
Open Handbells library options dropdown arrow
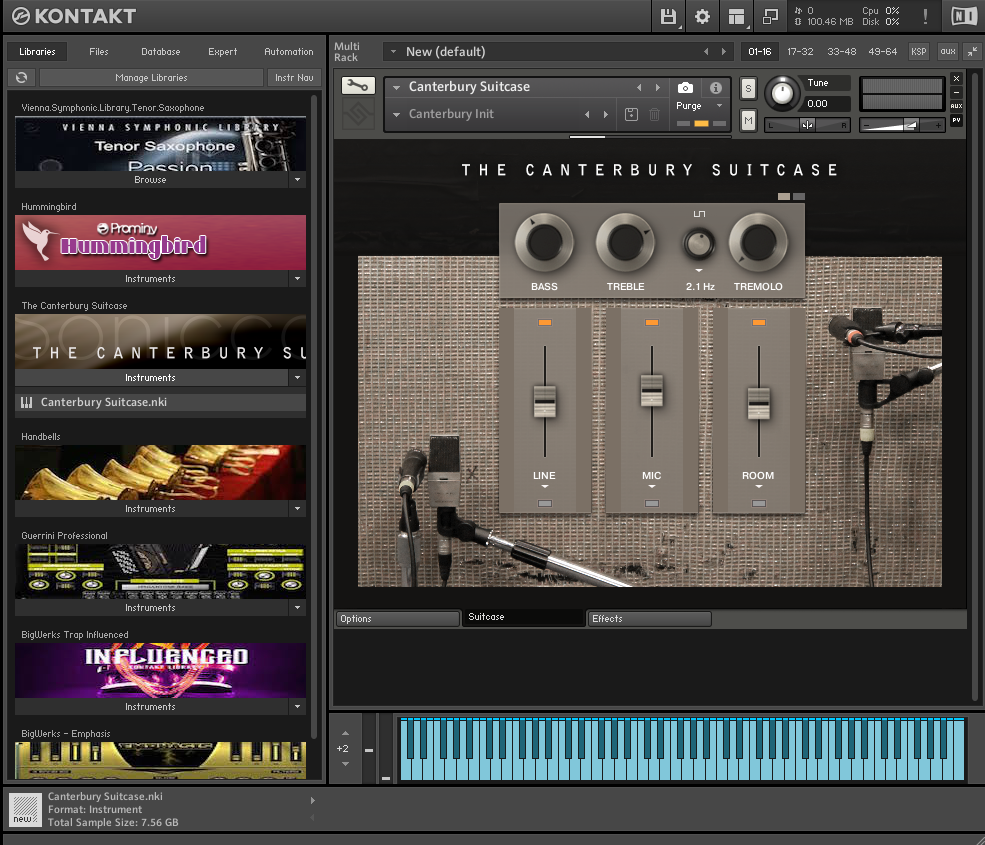point(297,508)
